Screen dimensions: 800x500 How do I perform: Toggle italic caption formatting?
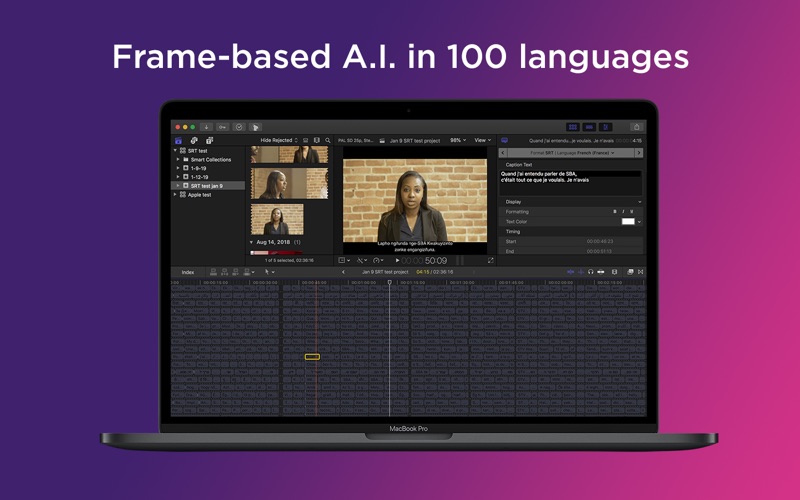click(x=622, y=211)
